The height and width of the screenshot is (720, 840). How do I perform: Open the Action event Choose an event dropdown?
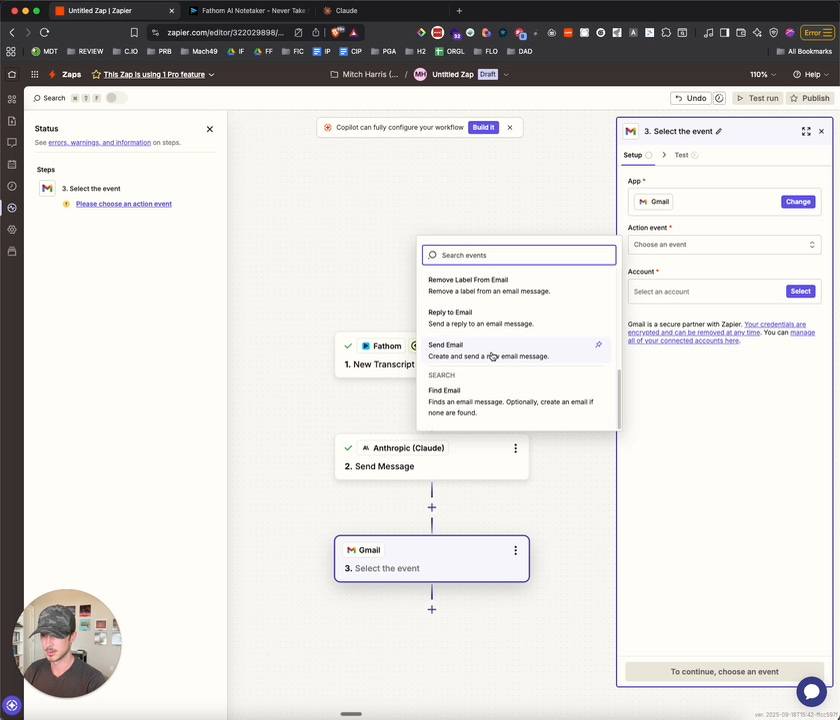(724, 245)
